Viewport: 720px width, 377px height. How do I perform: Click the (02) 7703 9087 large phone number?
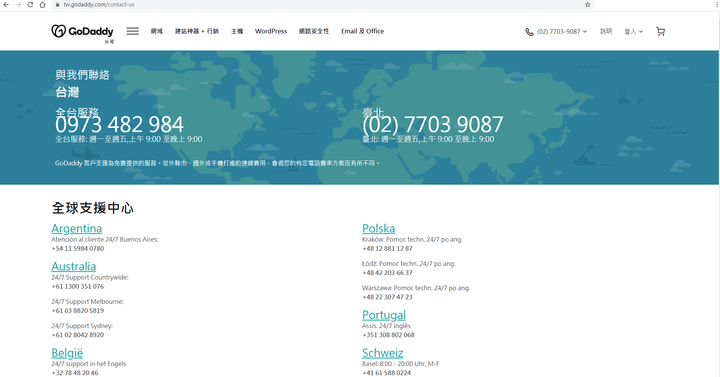tap(433, 124)
